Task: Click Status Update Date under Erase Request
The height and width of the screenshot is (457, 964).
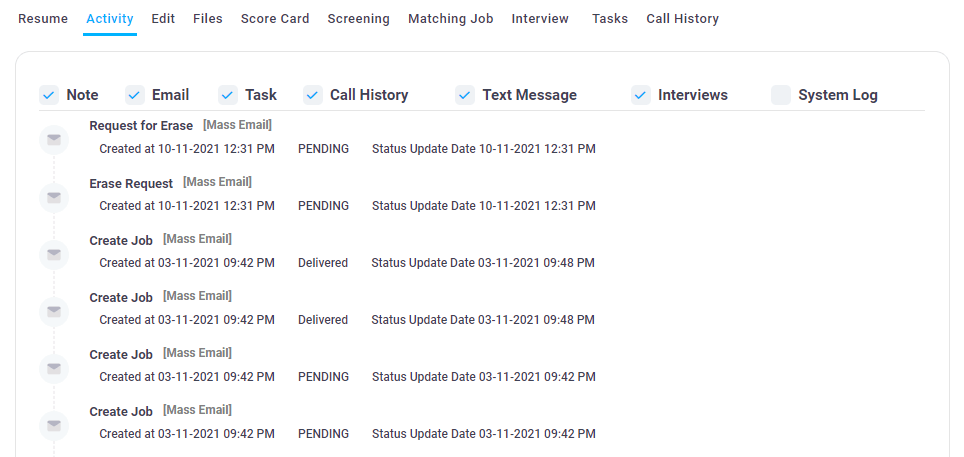Action: (x=484, y=206)
